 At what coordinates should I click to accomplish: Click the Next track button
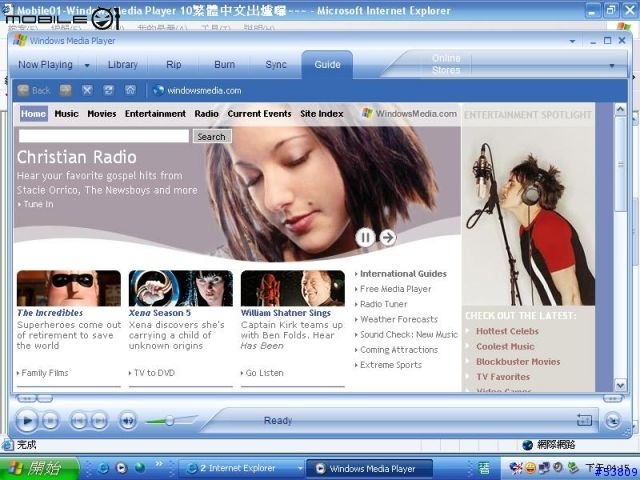pyautogui.click(x=99, y=421)
